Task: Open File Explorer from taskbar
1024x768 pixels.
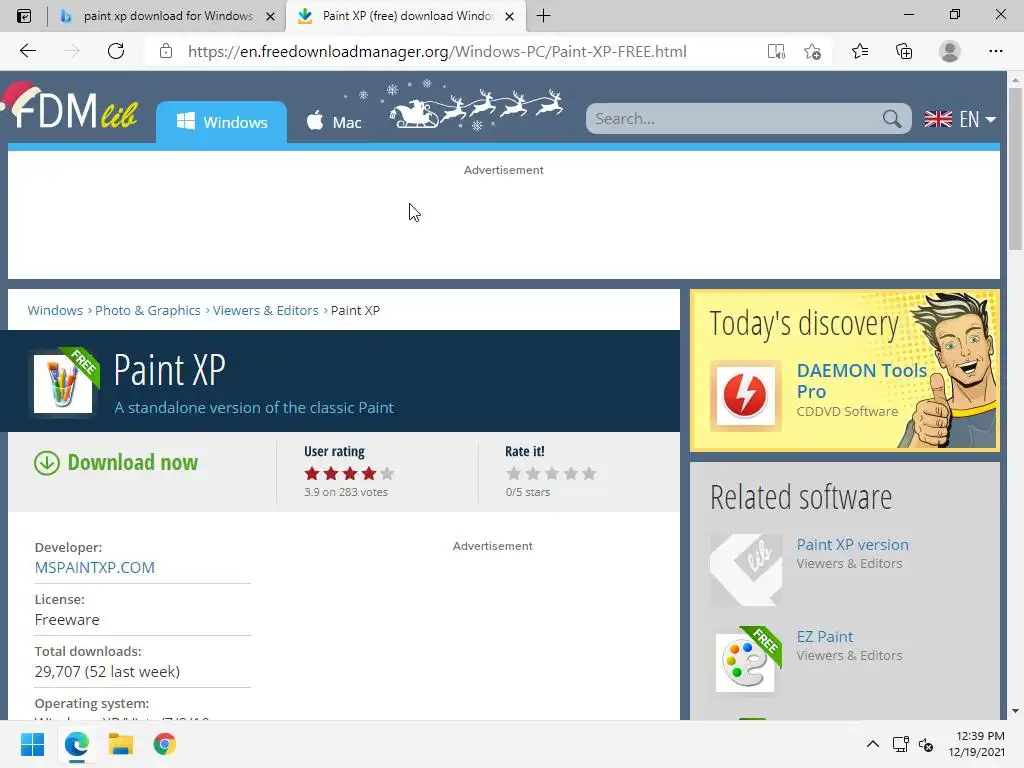Action: (121, 744)
